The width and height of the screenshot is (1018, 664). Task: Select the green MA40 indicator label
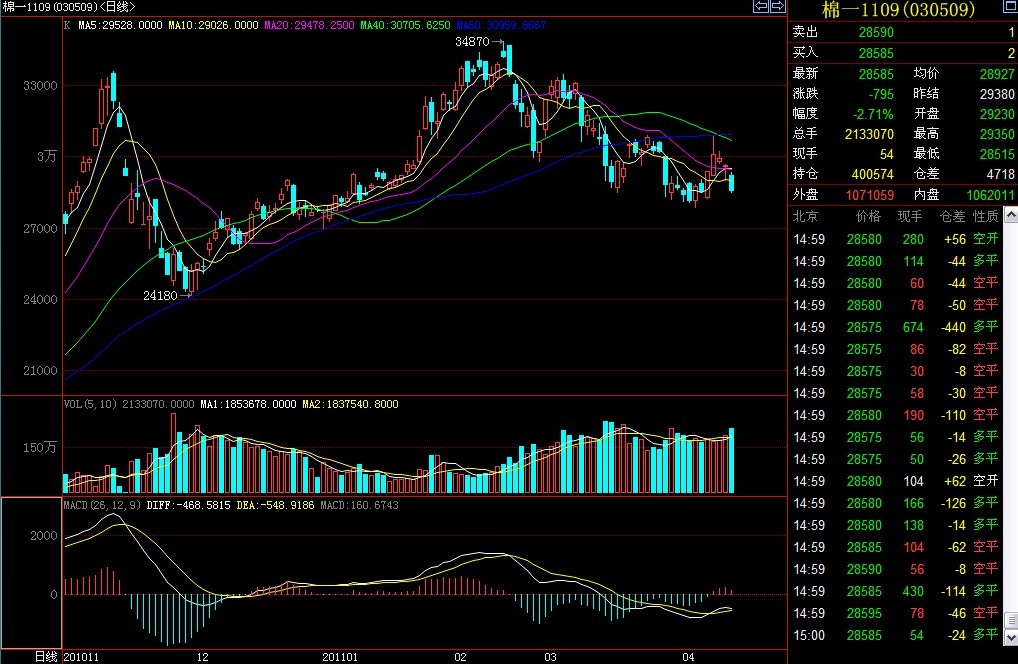405,25
